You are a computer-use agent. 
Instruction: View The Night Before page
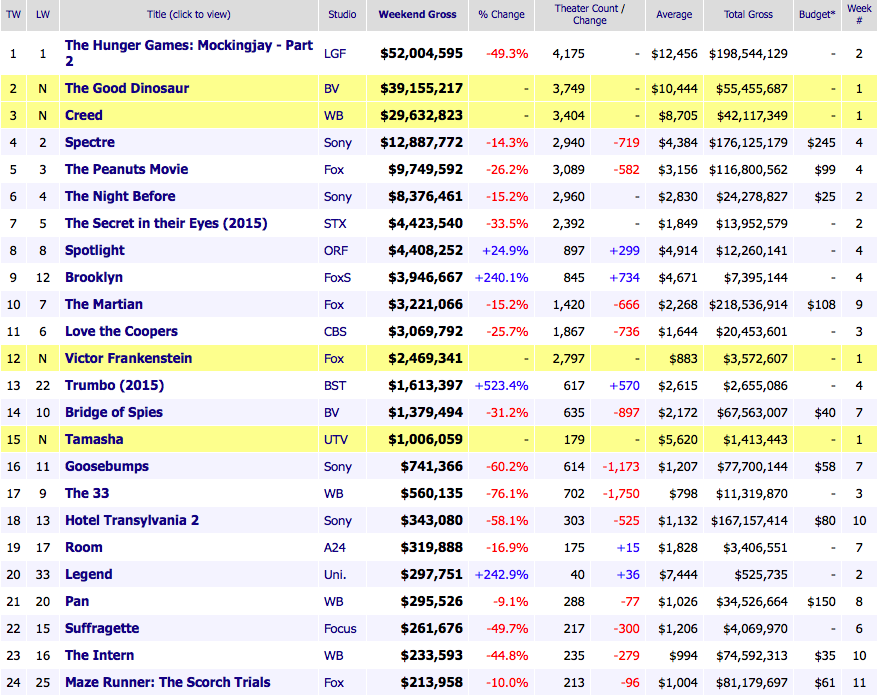point(120,196)
